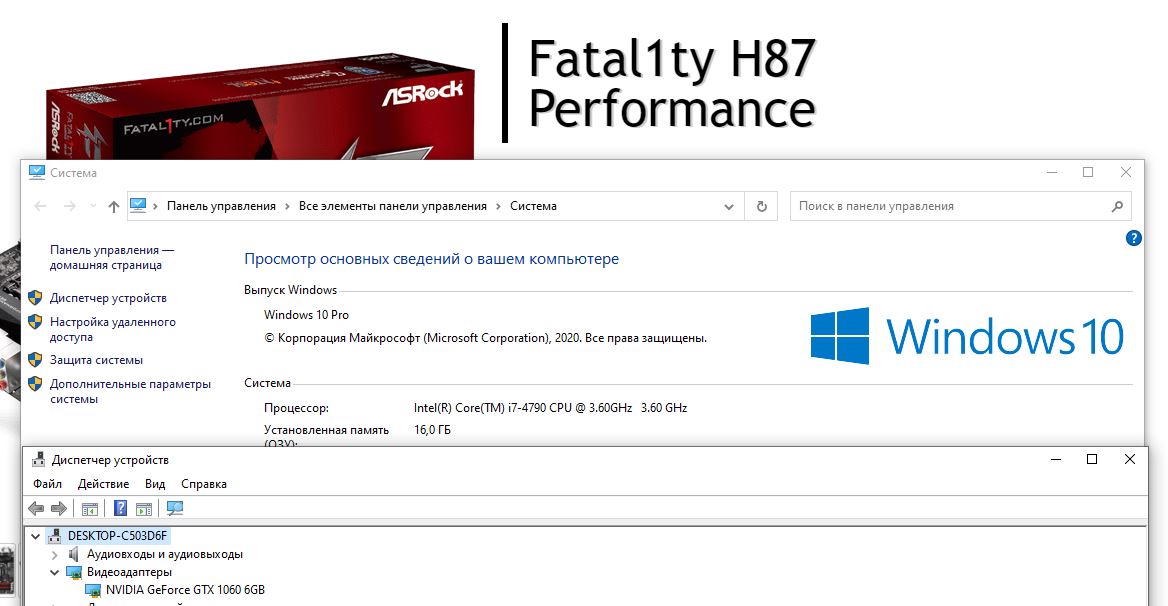Go back in the Система window
The image size is (1168, 606).
coord(40,206)
